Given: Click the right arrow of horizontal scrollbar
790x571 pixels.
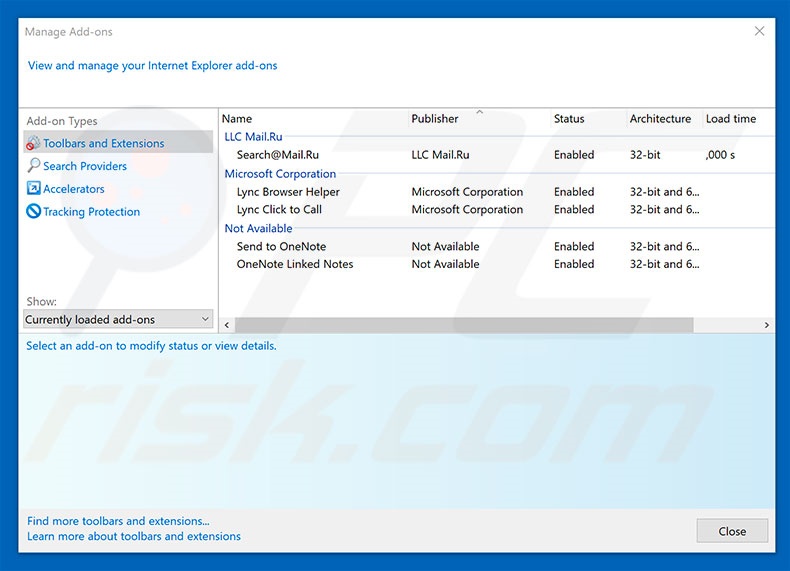Looking at the screenshot, I should click(767, 325).
